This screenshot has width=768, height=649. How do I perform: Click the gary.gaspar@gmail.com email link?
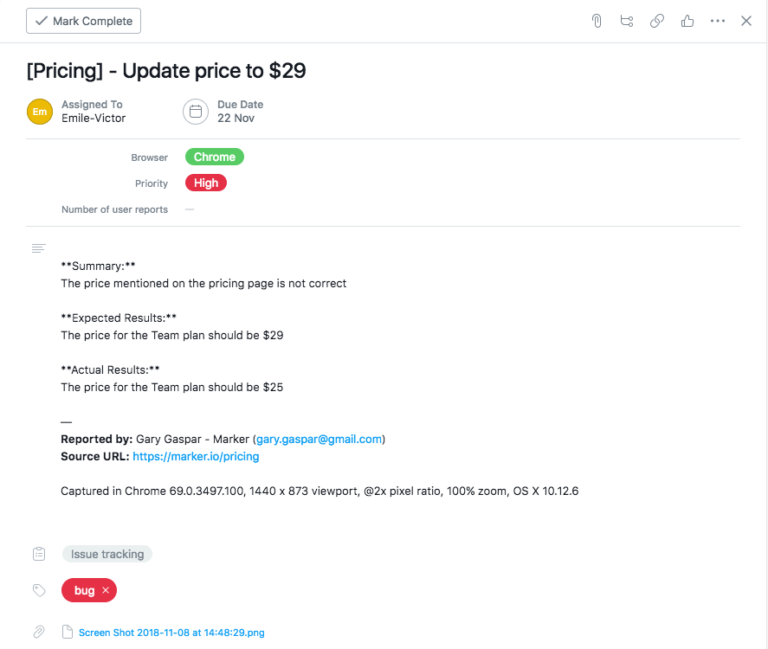click(319, 439)
